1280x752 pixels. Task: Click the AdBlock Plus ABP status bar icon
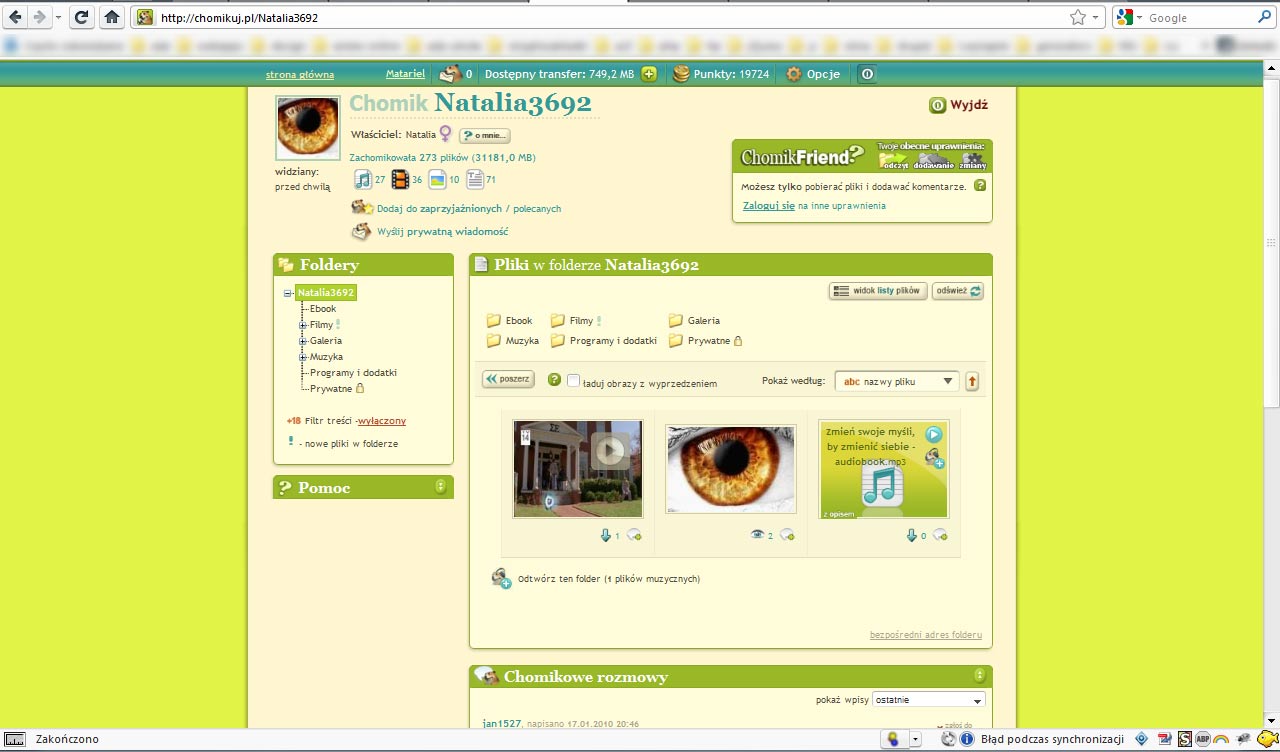click(1203, 739)
